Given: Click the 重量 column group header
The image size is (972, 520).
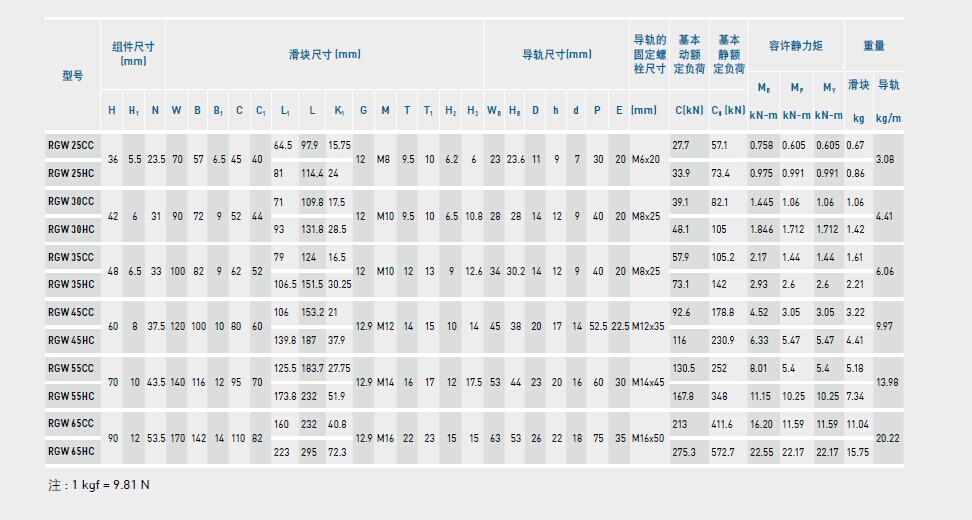Looking at the screenshot, I should [x=873, y=46].
